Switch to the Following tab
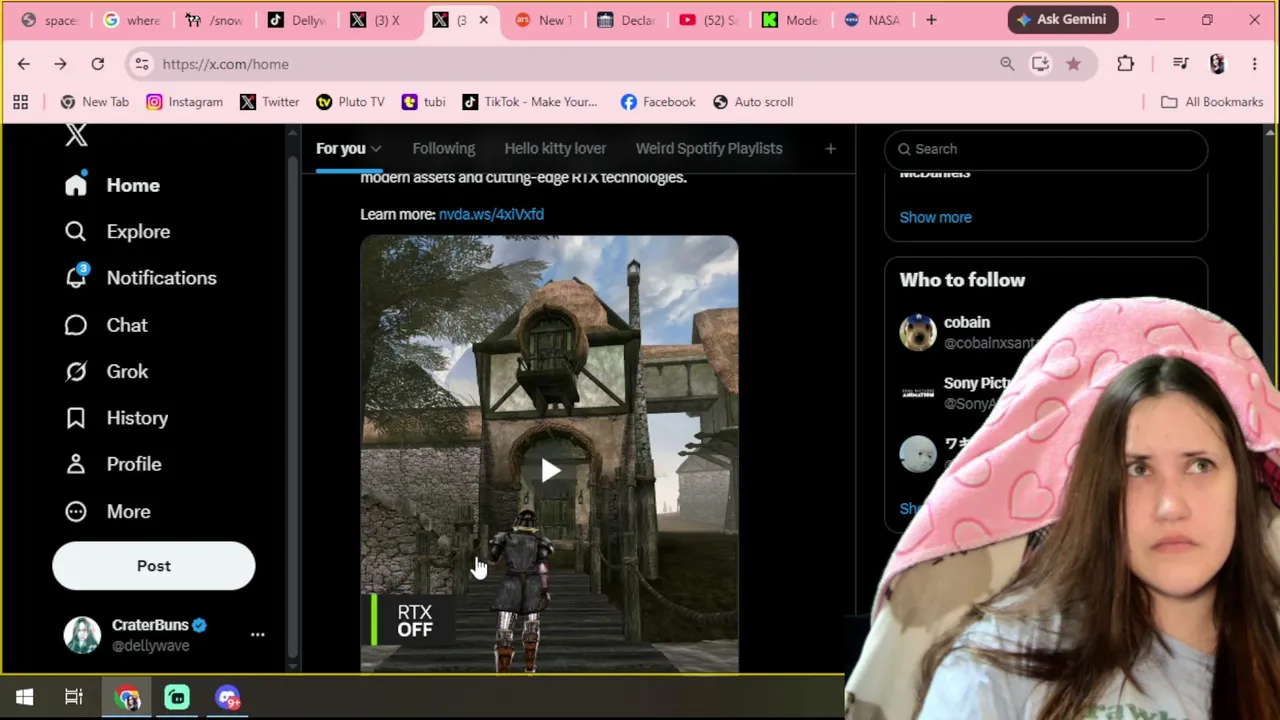The width and height of the screenshot is (1280, 720). click(444, 148)
